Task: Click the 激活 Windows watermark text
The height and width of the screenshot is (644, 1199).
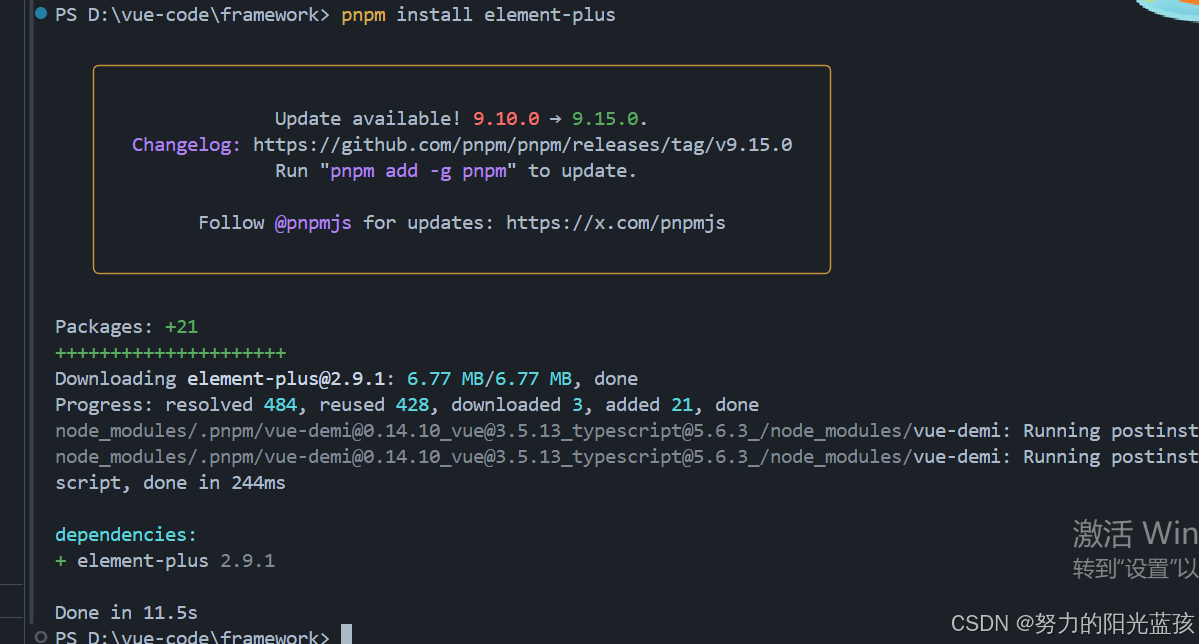Action: 1135,533
